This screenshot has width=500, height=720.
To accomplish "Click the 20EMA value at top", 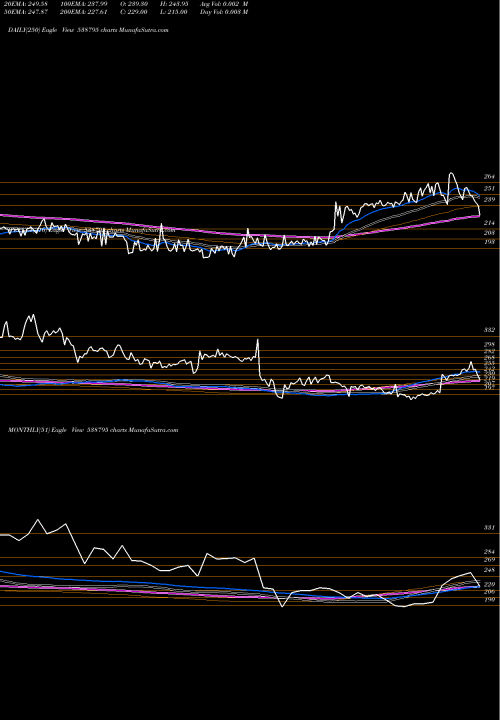I will pos(26,4).
